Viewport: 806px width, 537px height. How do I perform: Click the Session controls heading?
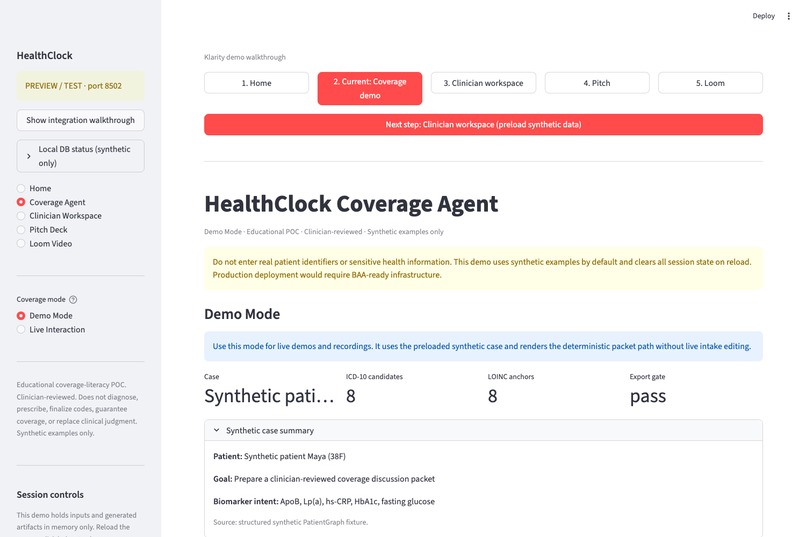click(50, 494)
